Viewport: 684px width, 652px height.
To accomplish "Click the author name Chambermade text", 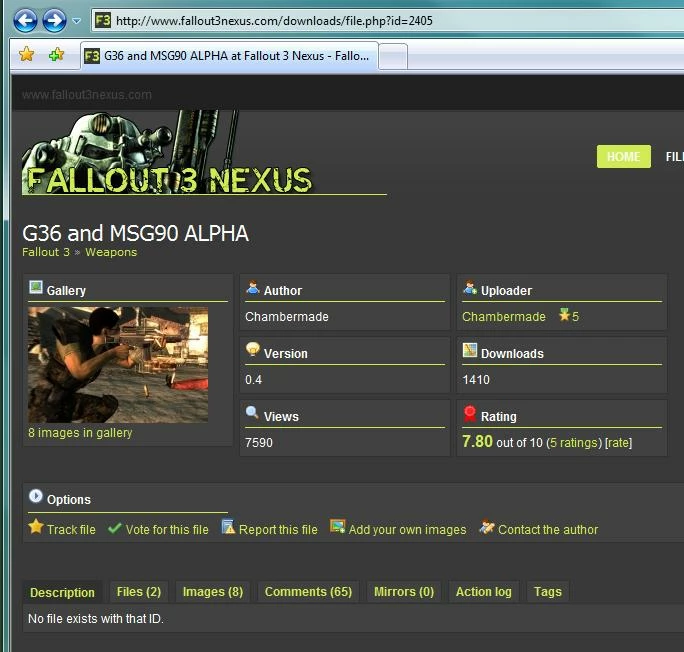I will pos(287,317).
